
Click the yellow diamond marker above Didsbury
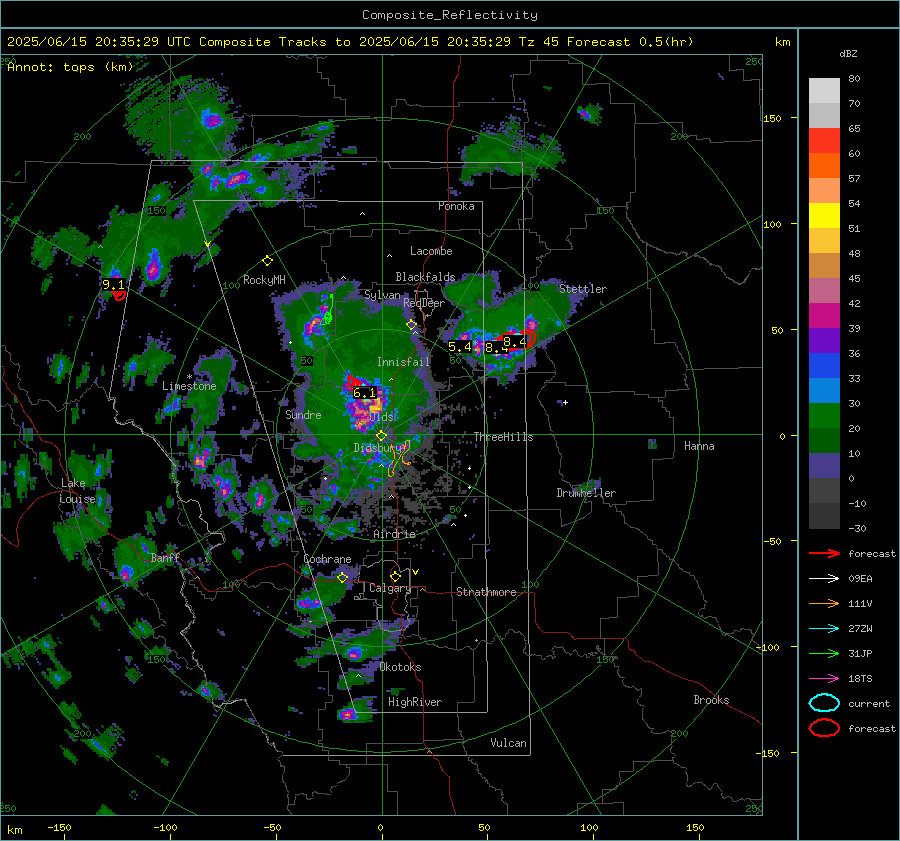pyautogui.click(x=381, y=436)
